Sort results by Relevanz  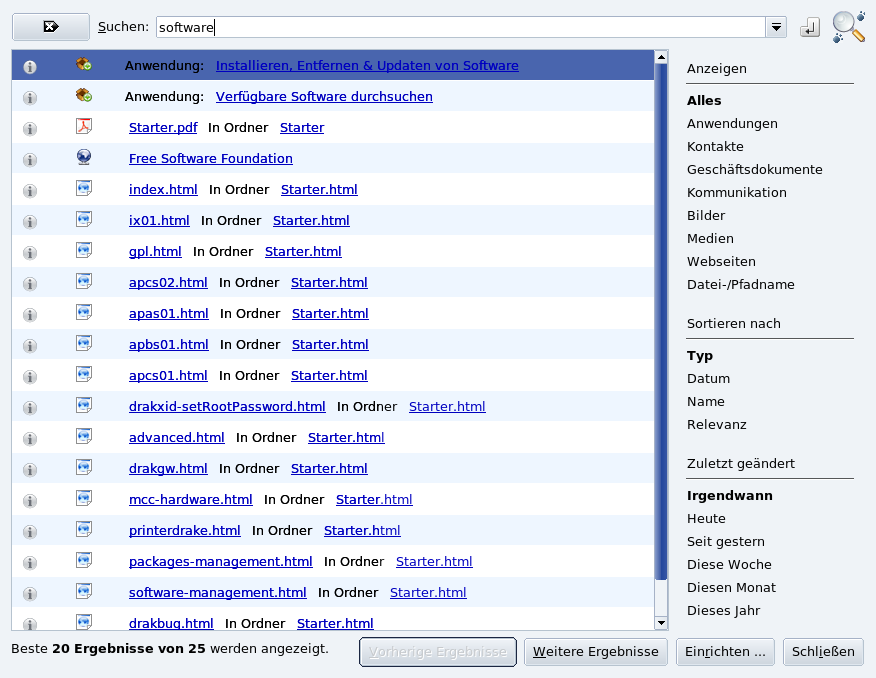click(x=716, y=425)
